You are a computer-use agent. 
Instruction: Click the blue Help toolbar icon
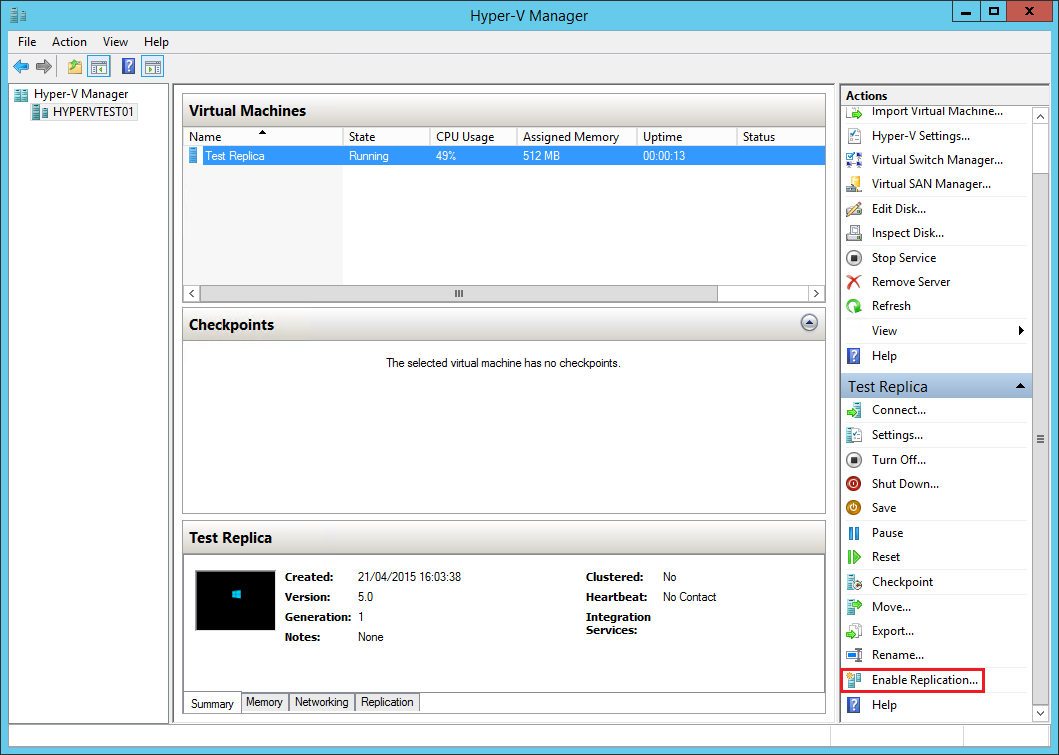pos(128,66)
